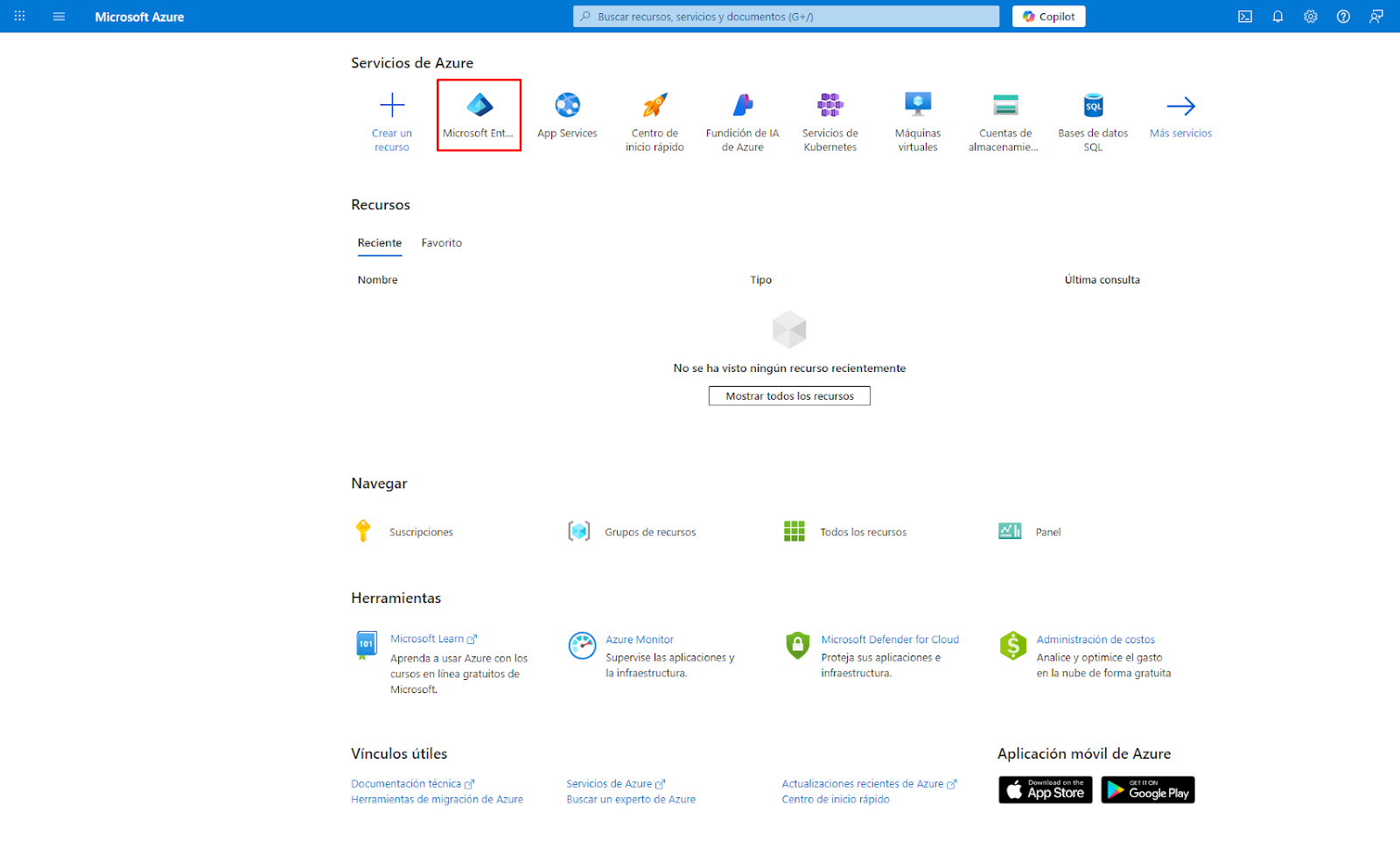Open notifications bell icon

1277,17
